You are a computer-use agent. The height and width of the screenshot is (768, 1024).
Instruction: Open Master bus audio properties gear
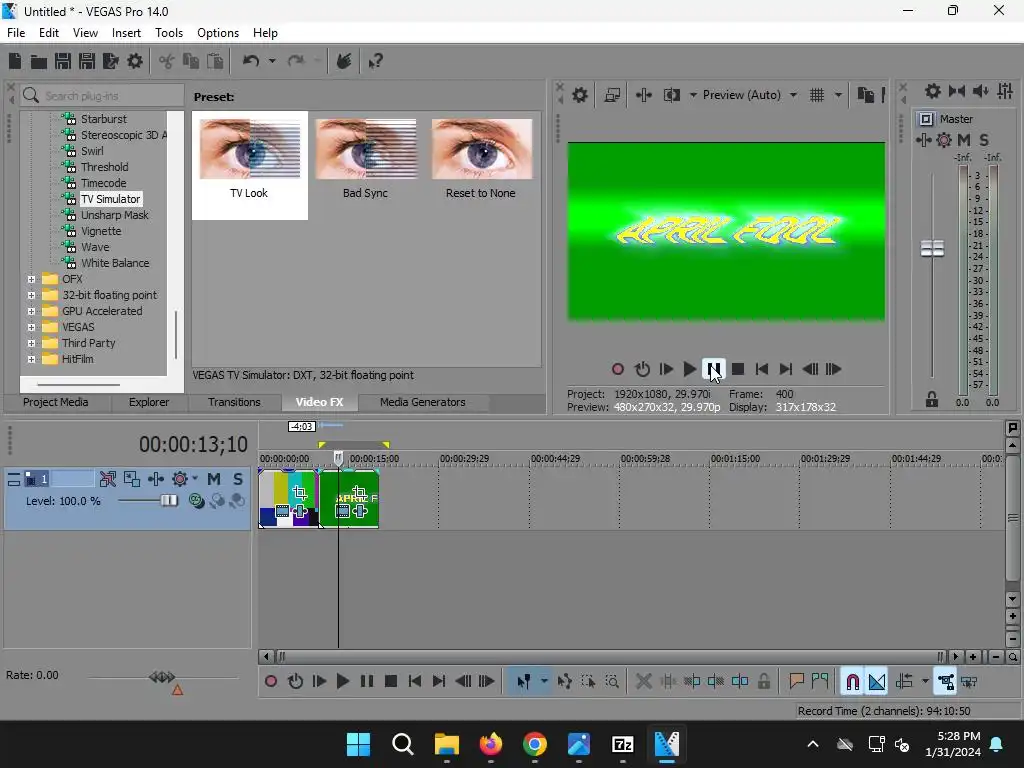933,91
